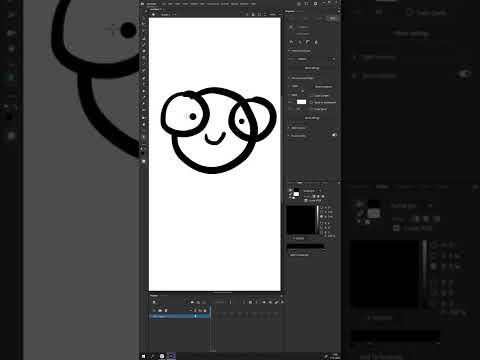The width and height of the screenshot is (480, 360).
Task: Switch to the Frame tab in Properties
Action: (319, 18)
